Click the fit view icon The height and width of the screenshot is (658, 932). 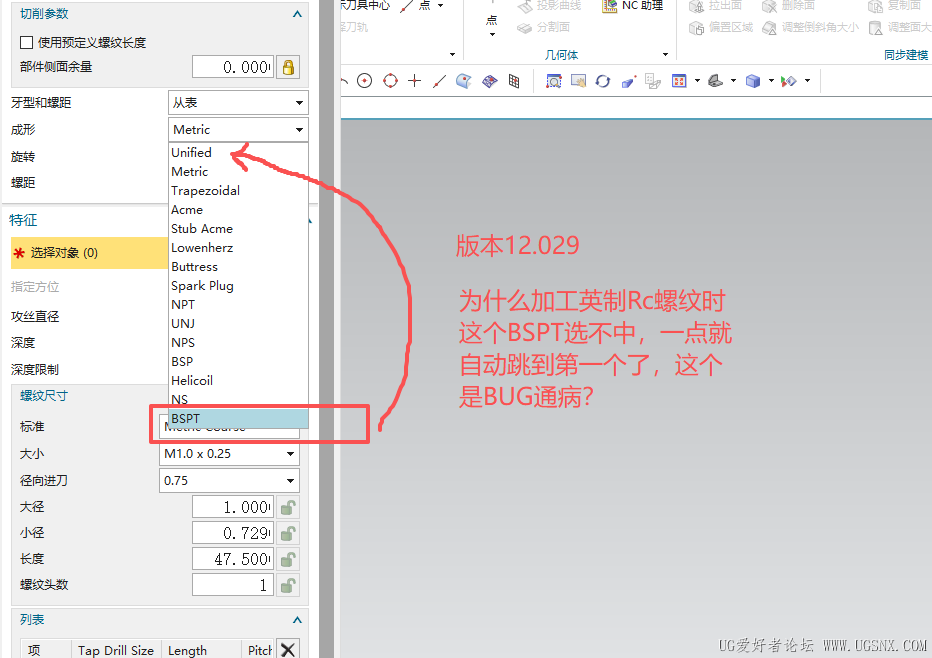(679, 81)
